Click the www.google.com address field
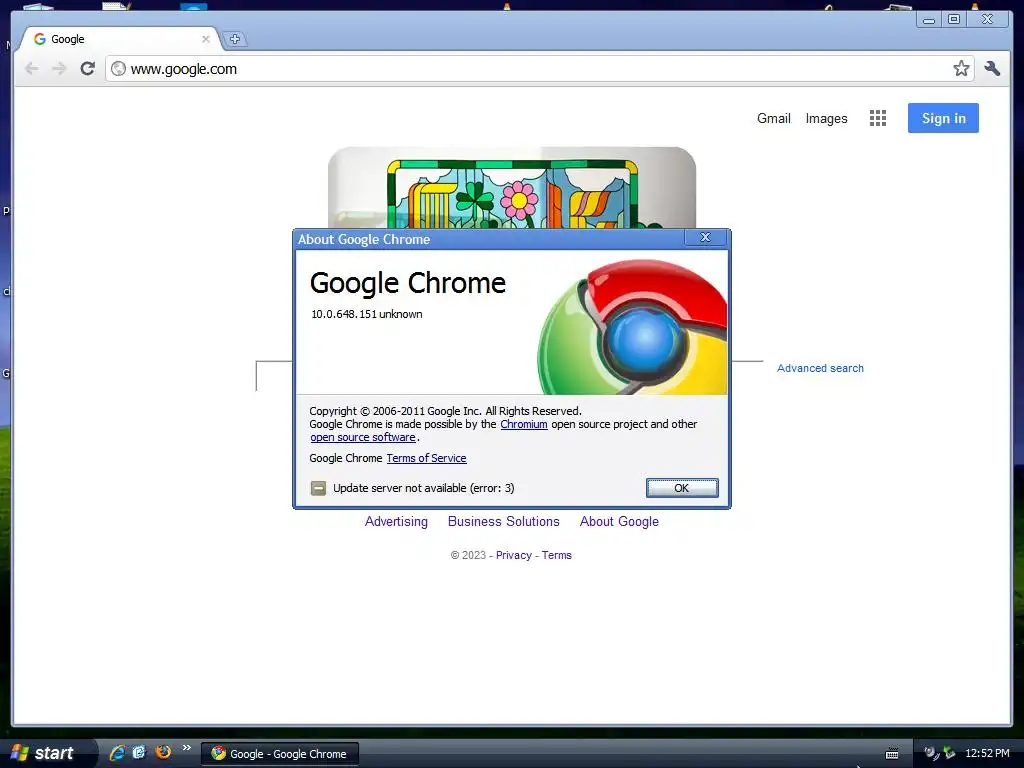This screenshot has width=1024, height=768. tap(539, 69)
